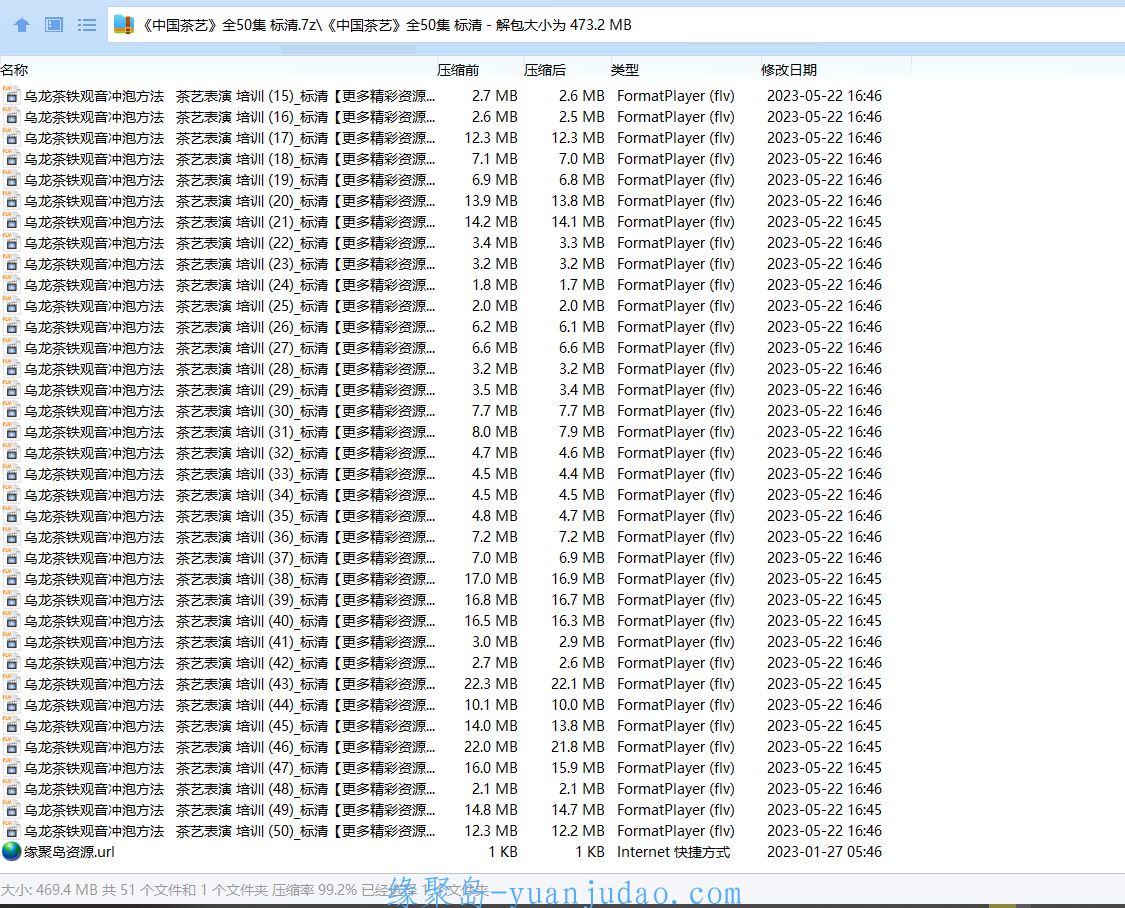The width and height of the screenshot is (1125, 908).
Task: Select the flv icon of 培训 (32) file
Action: coord(11,453)
